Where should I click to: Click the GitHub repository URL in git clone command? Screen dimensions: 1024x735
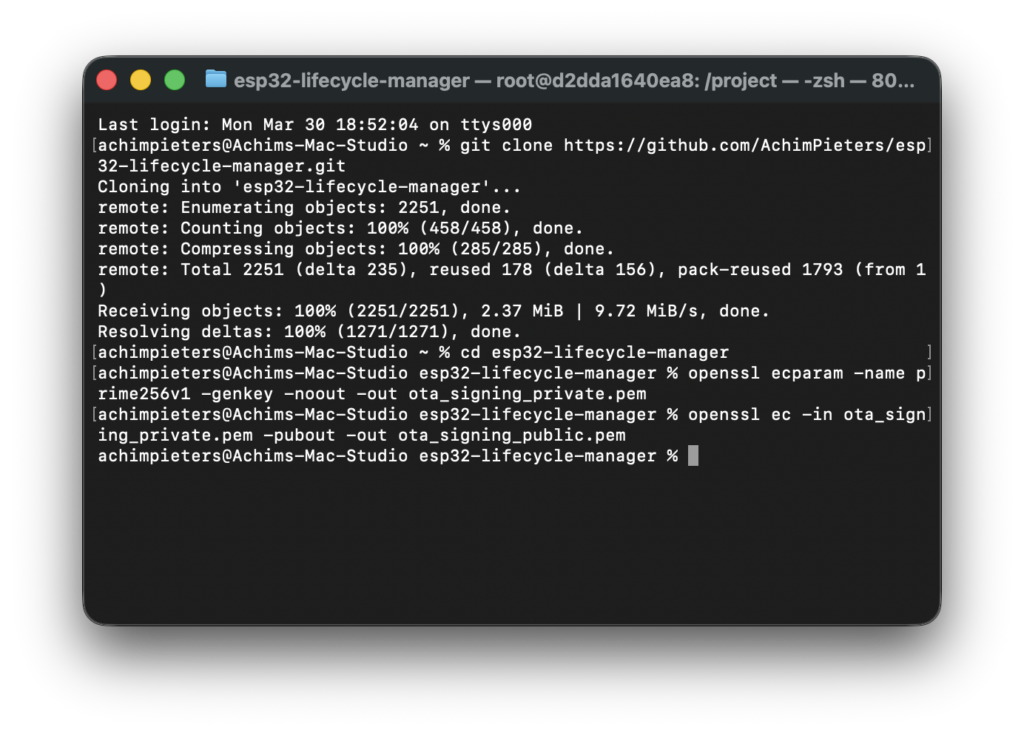pyautogui.click(x=746, y=145)
